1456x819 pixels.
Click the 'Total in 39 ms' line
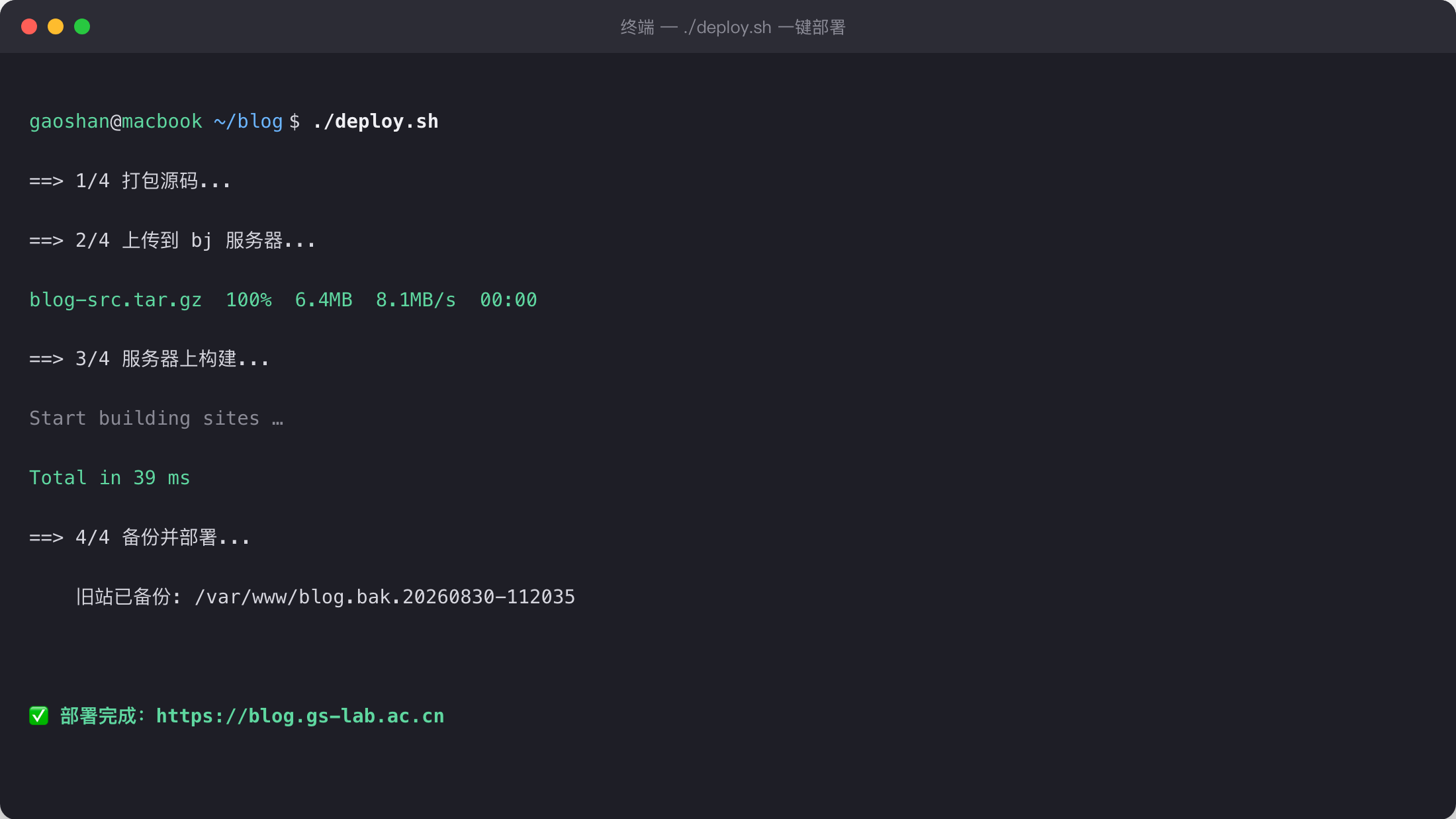[110, 478]
